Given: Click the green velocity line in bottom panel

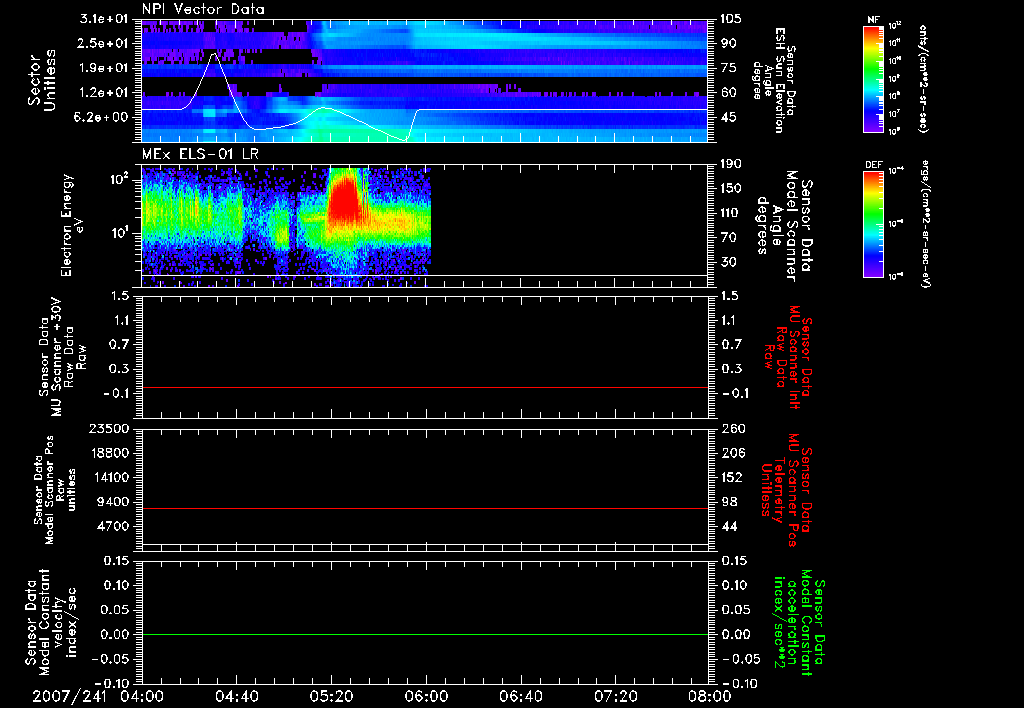Looking at the screenshot, I should point(425,634).
